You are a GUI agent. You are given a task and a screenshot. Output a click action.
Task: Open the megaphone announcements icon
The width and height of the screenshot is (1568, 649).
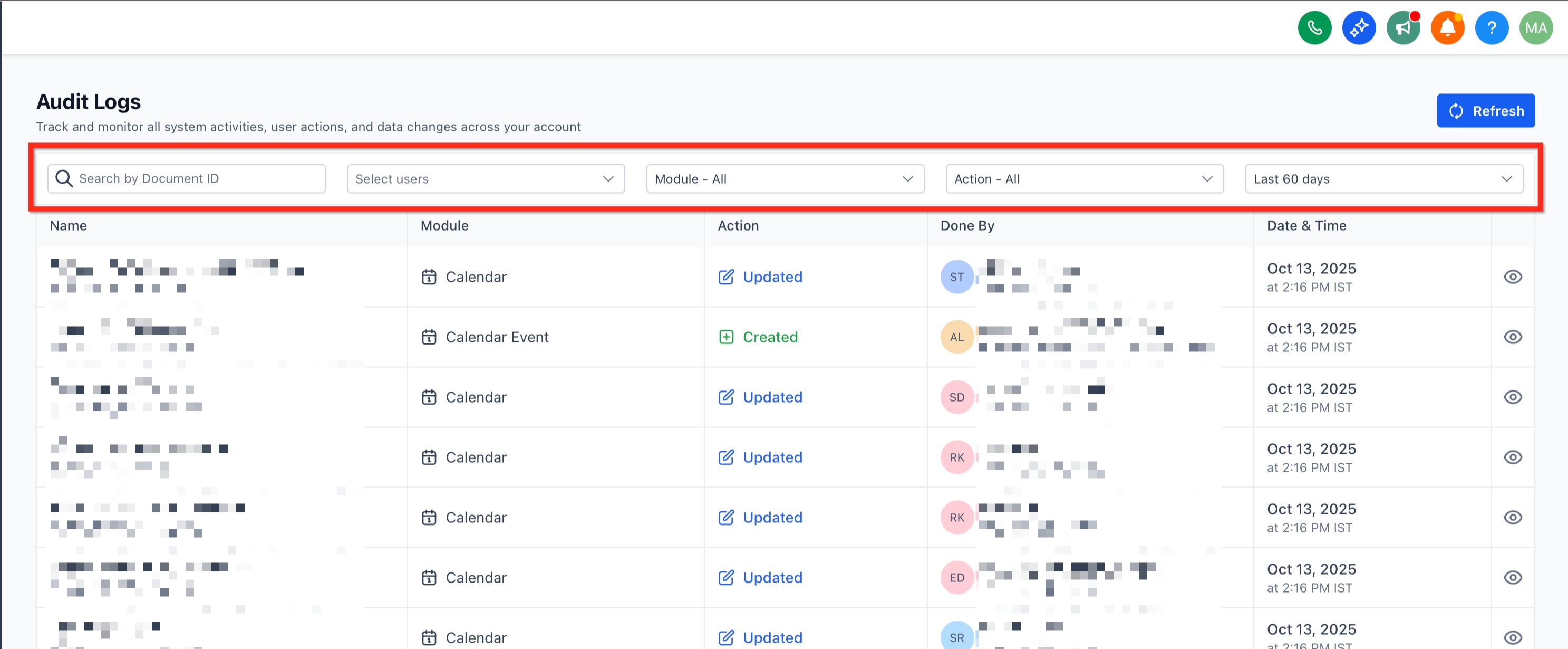tap(1403, 27)
